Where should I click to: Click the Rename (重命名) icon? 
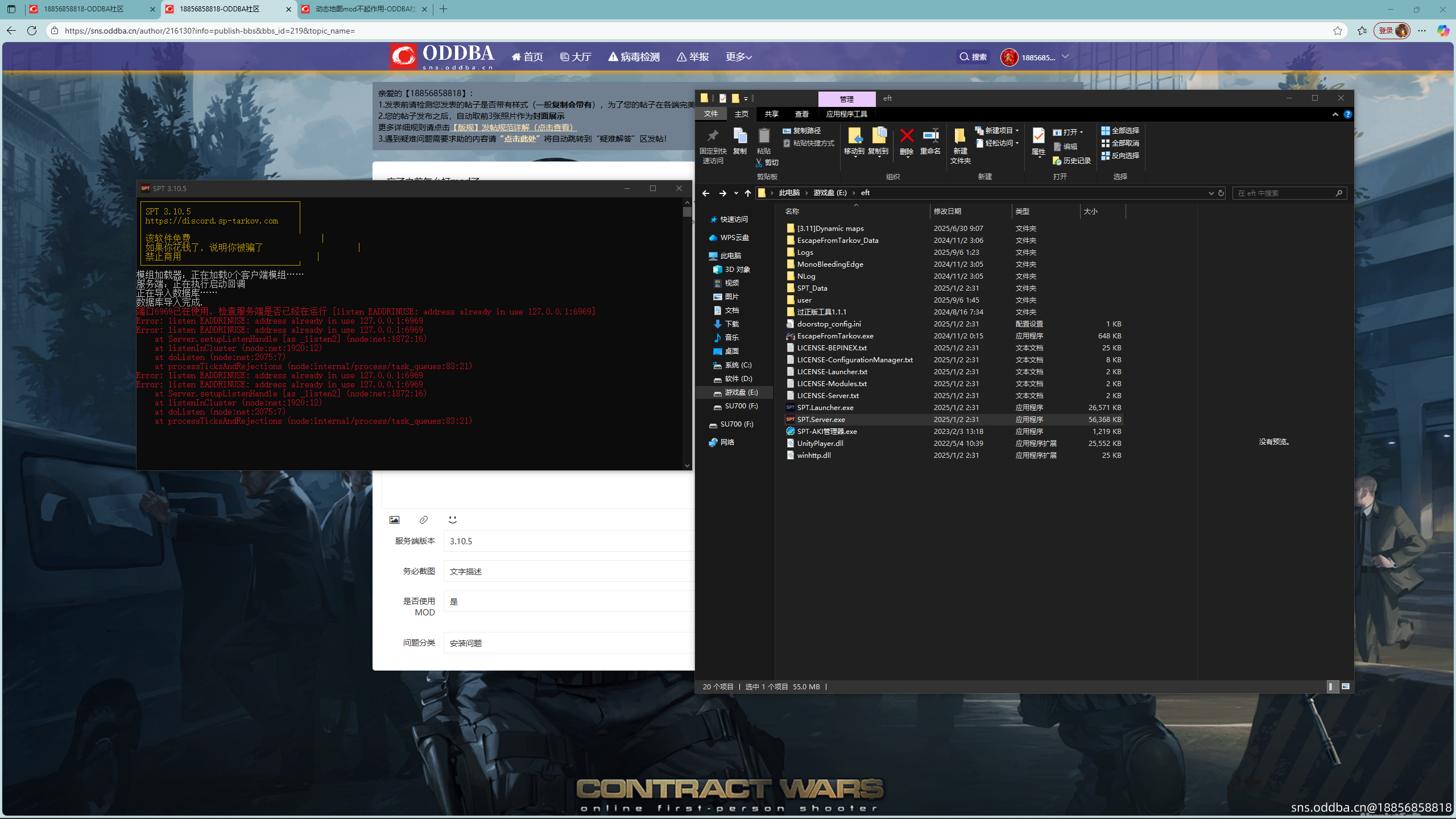[930, 136]
